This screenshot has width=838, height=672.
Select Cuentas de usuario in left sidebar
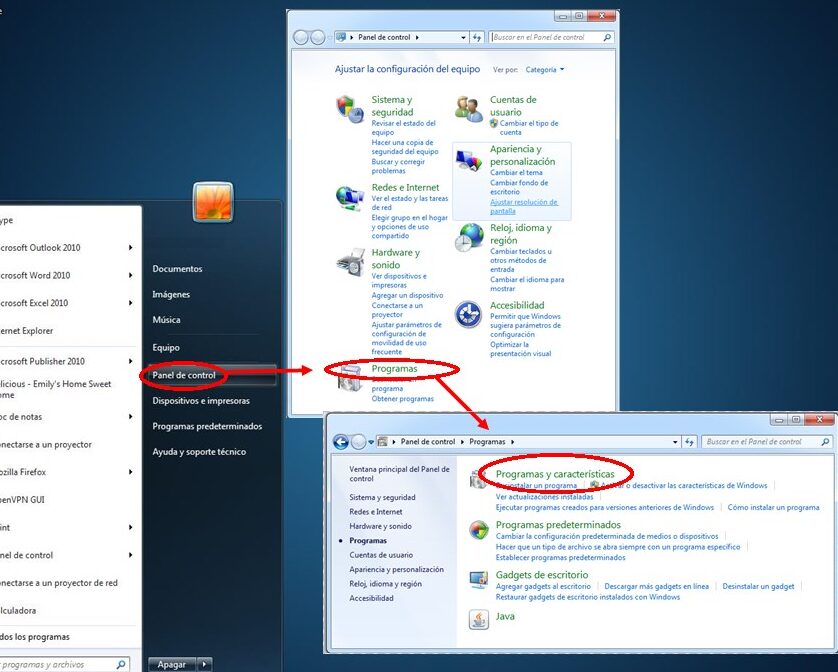381,555
